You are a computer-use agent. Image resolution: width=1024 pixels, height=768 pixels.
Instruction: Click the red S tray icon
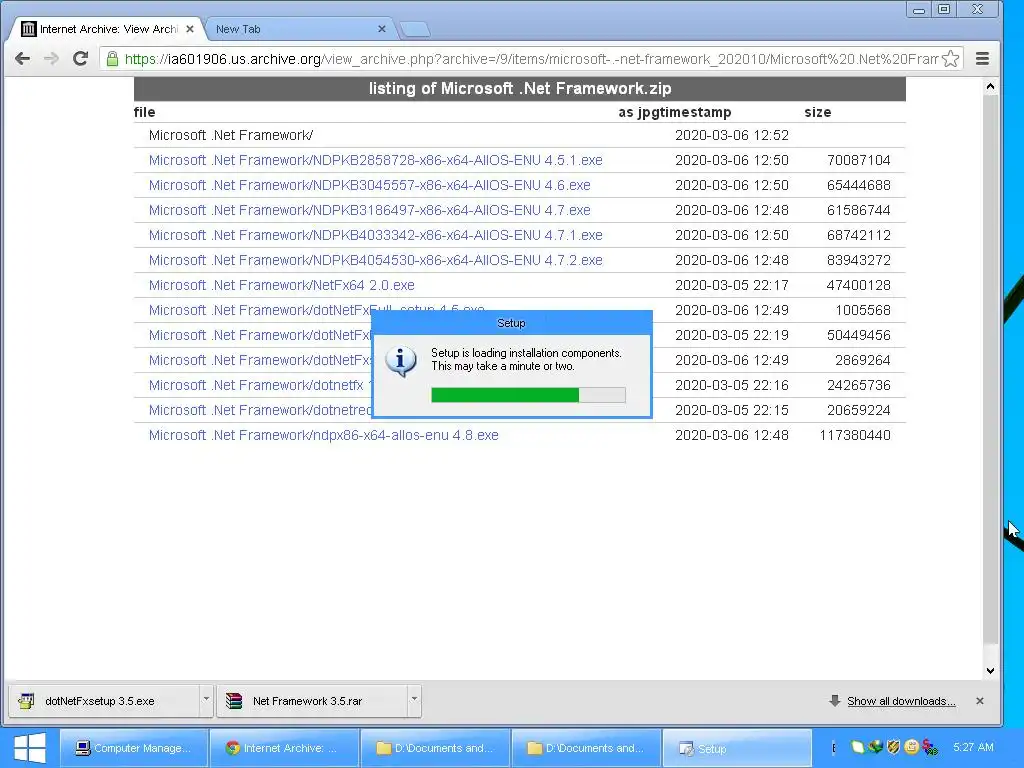pyautogui.click(x=930, y=746)
